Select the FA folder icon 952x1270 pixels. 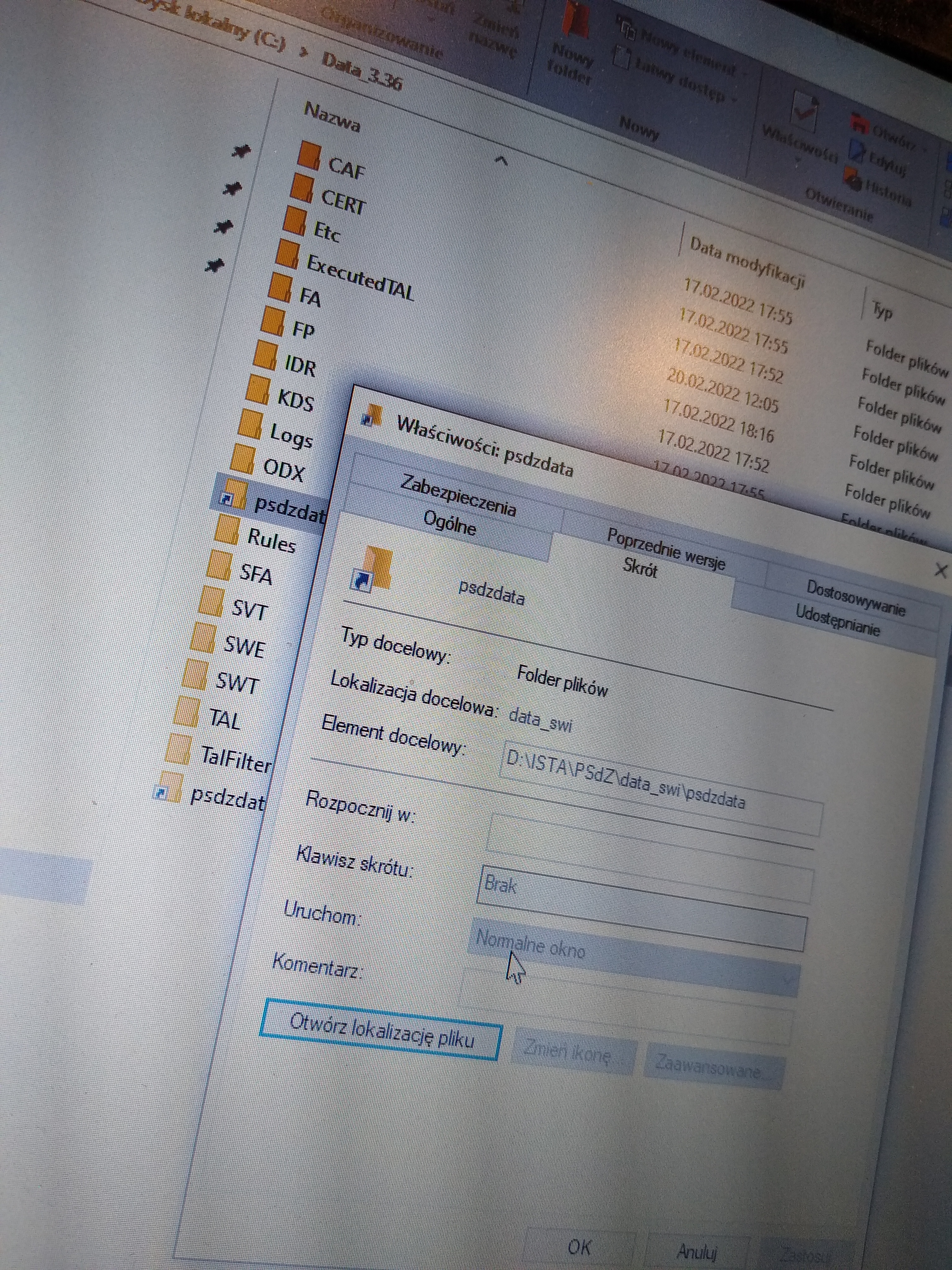pyautogui.click(x=280, y=287)
